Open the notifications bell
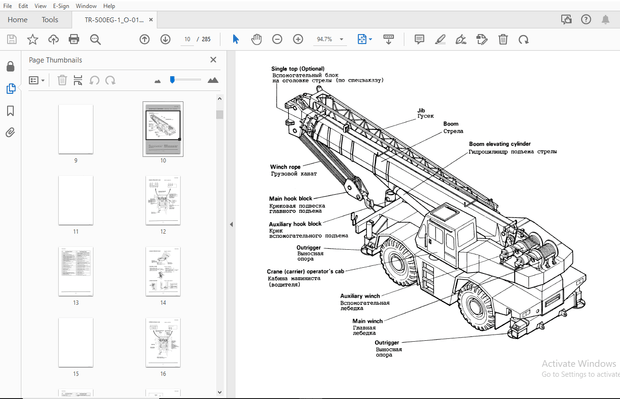Image resolution: width=620 pixels, height=399 pixels. coord(605,19)
